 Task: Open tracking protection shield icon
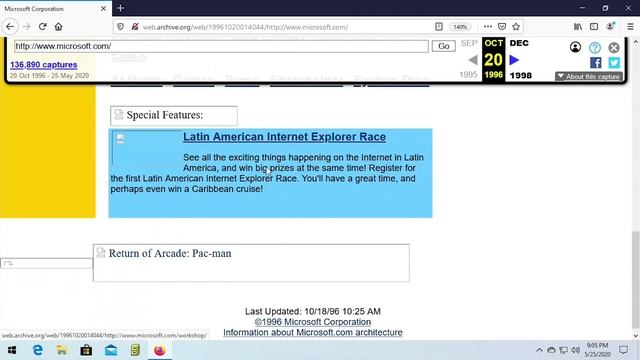120,27
